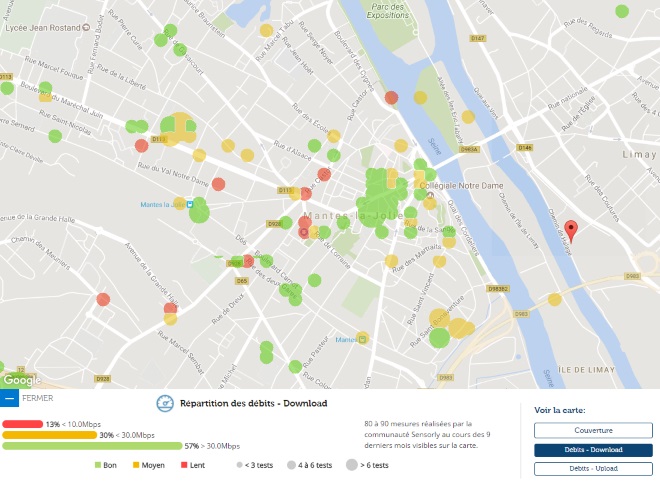
Task: Click the speedometer icon beside Répartition des débits
Action: [165, 404]
